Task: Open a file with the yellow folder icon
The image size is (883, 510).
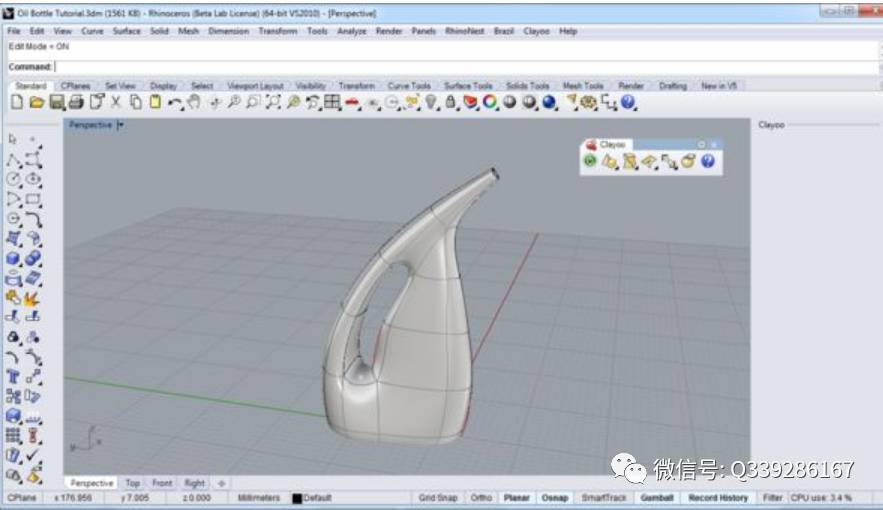Action: tap(37, 102)
